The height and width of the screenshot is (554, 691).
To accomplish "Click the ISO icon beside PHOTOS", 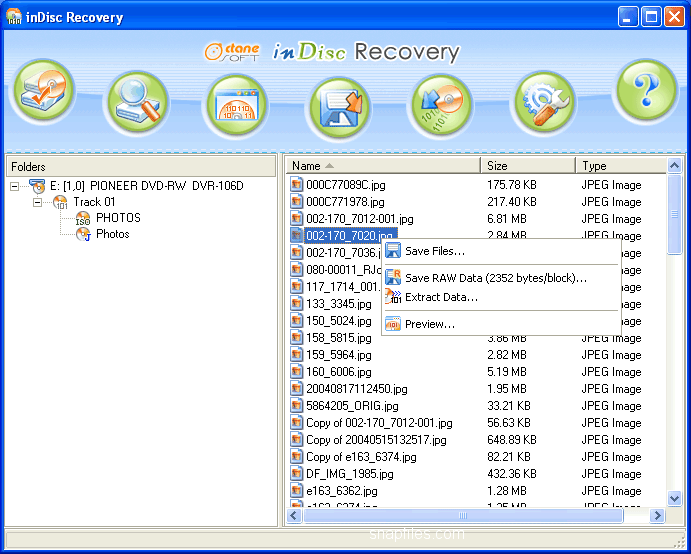I will (x=83, y=218).
